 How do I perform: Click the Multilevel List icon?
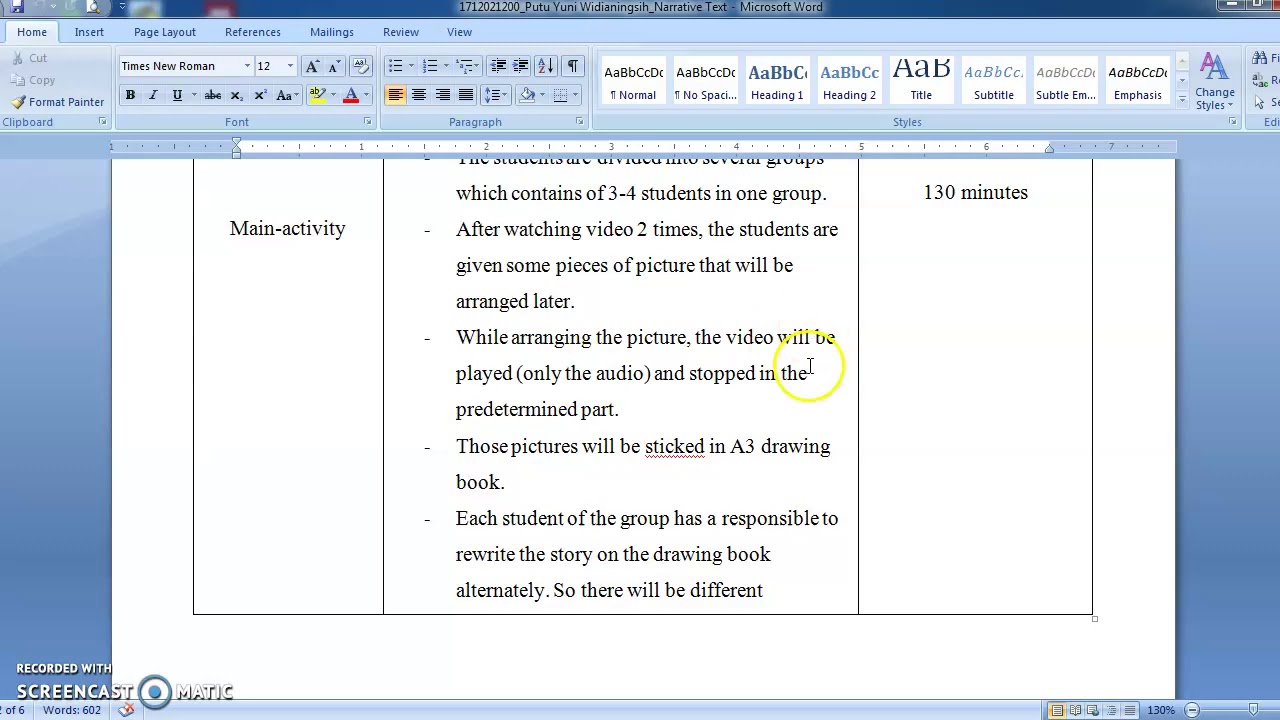pos(465,66)
